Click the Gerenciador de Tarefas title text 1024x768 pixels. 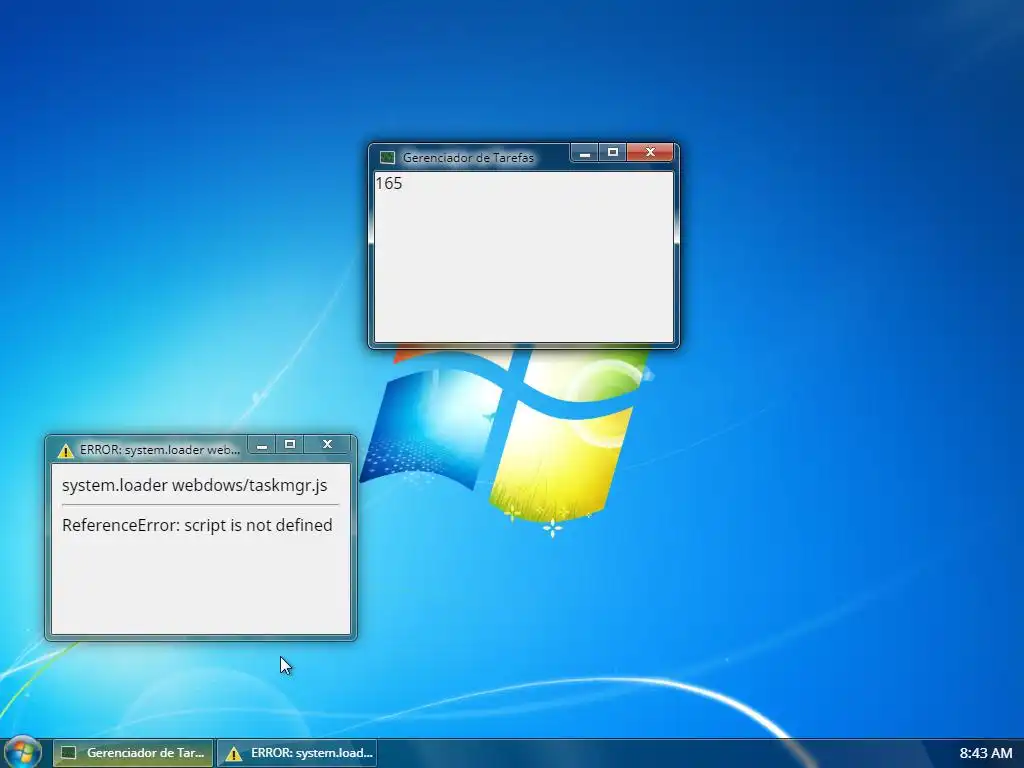(468, 157)
